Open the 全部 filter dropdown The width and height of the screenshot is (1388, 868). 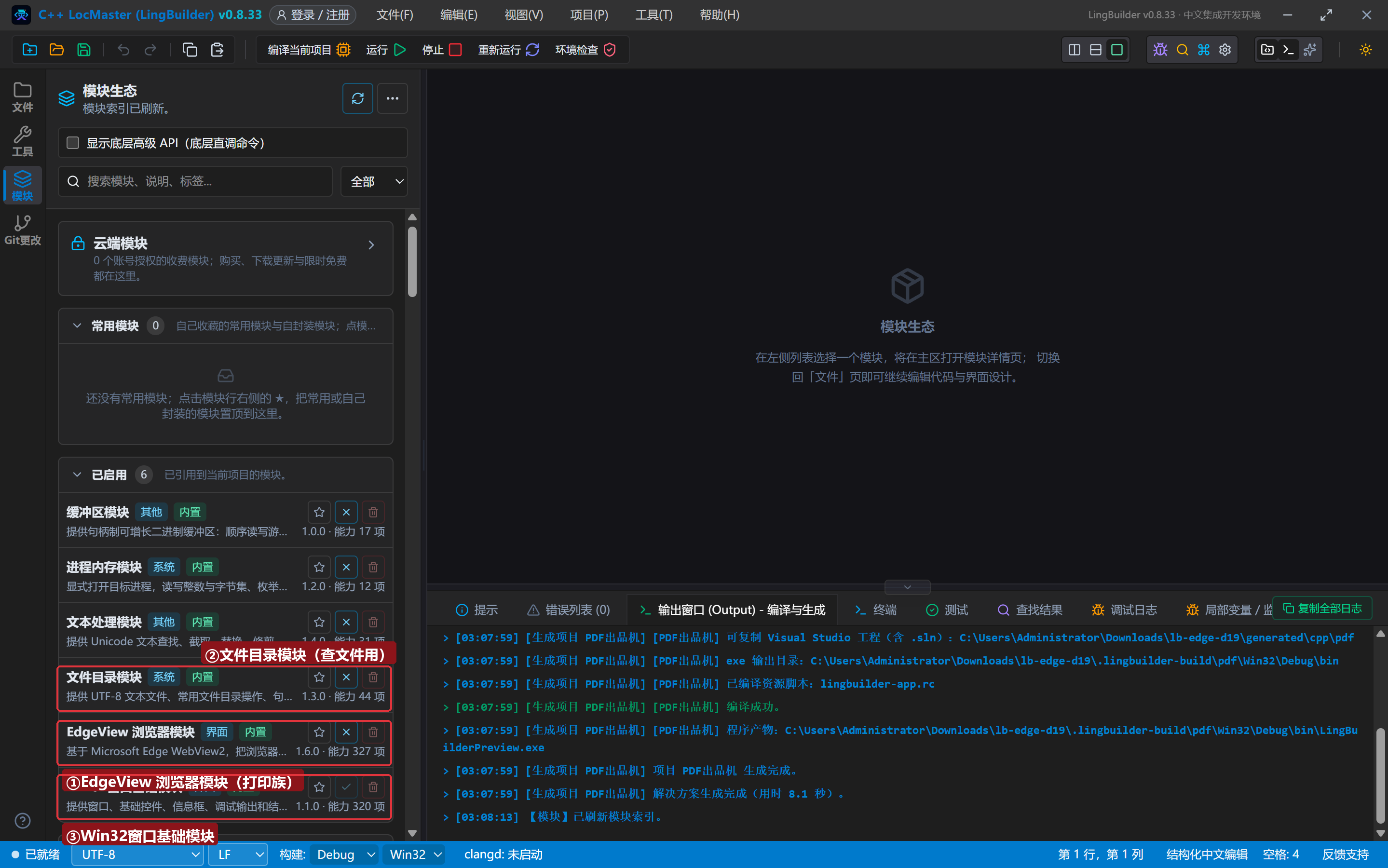pos(374,182)
